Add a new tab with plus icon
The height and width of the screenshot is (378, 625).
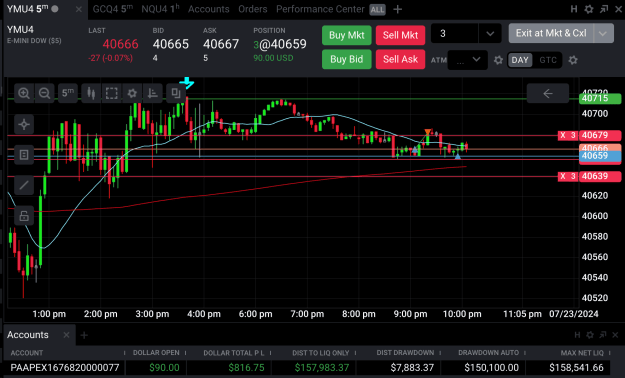click(x=397, y=9)
